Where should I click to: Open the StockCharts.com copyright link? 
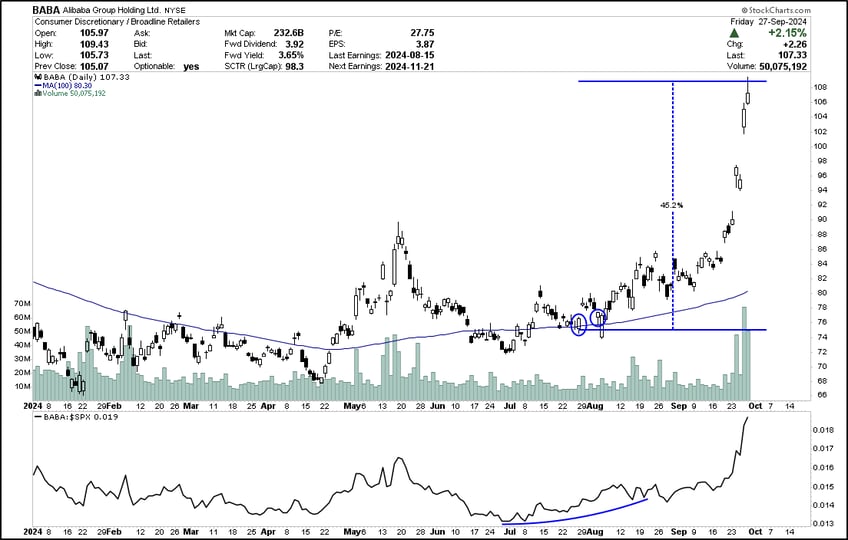(776, 10)
